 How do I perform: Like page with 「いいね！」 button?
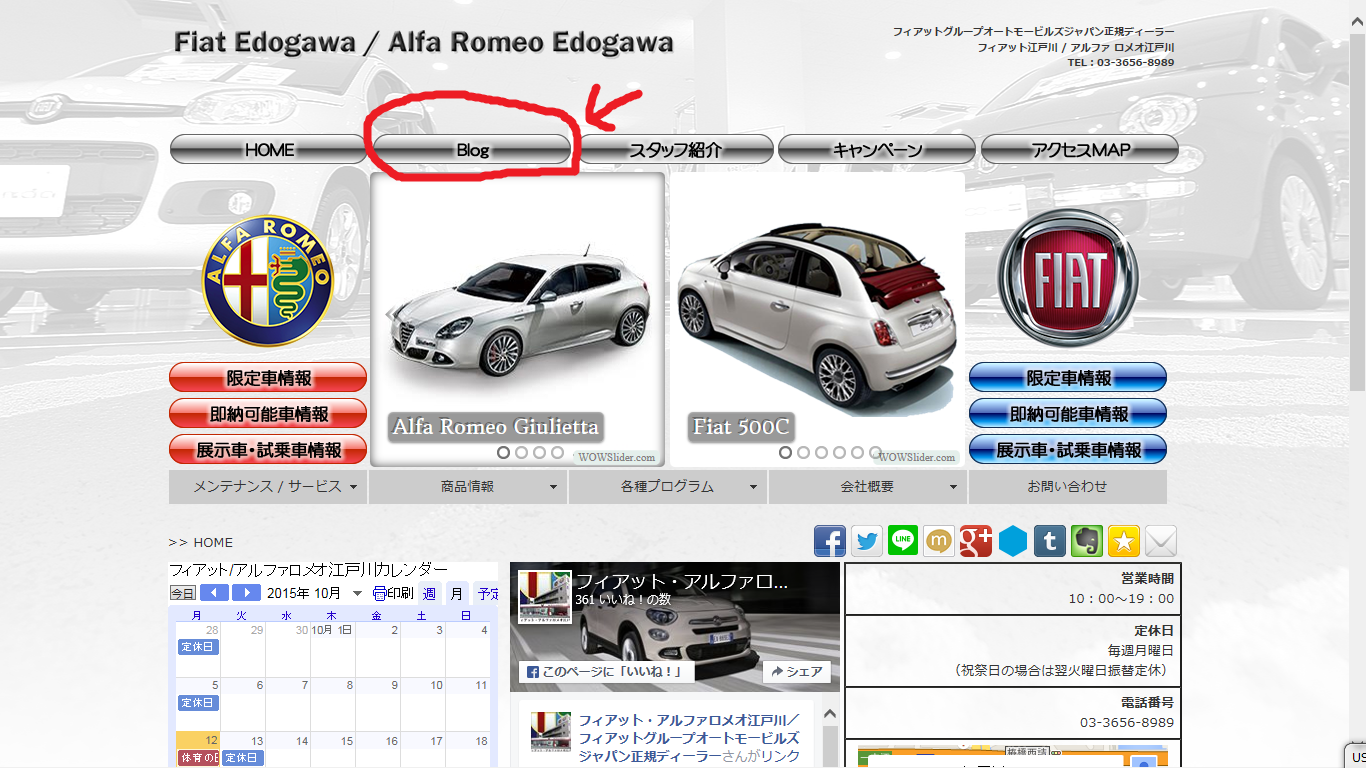606,672
